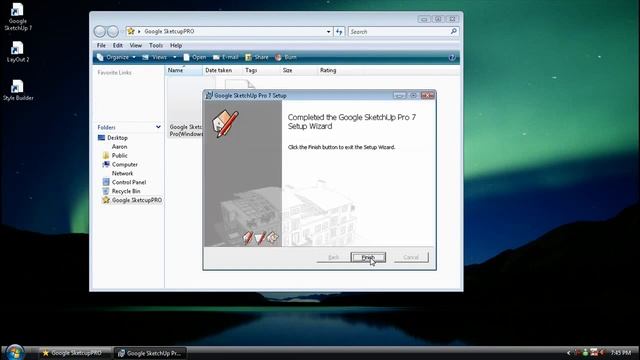This screenshot has height=360, width=640.
Task: Show hidden system tray icons arrow
Action: (569, 352)
